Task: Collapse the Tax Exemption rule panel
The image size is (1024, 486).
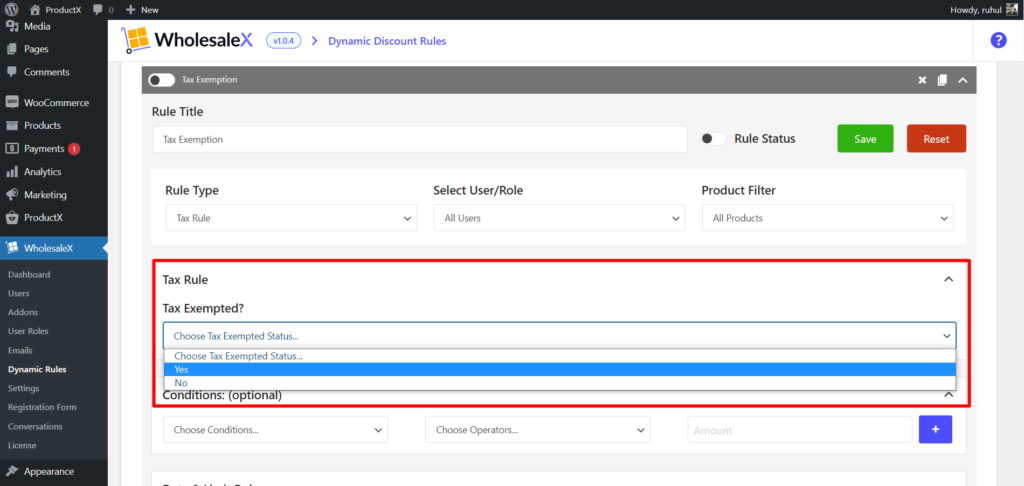Action: point(962,80)
